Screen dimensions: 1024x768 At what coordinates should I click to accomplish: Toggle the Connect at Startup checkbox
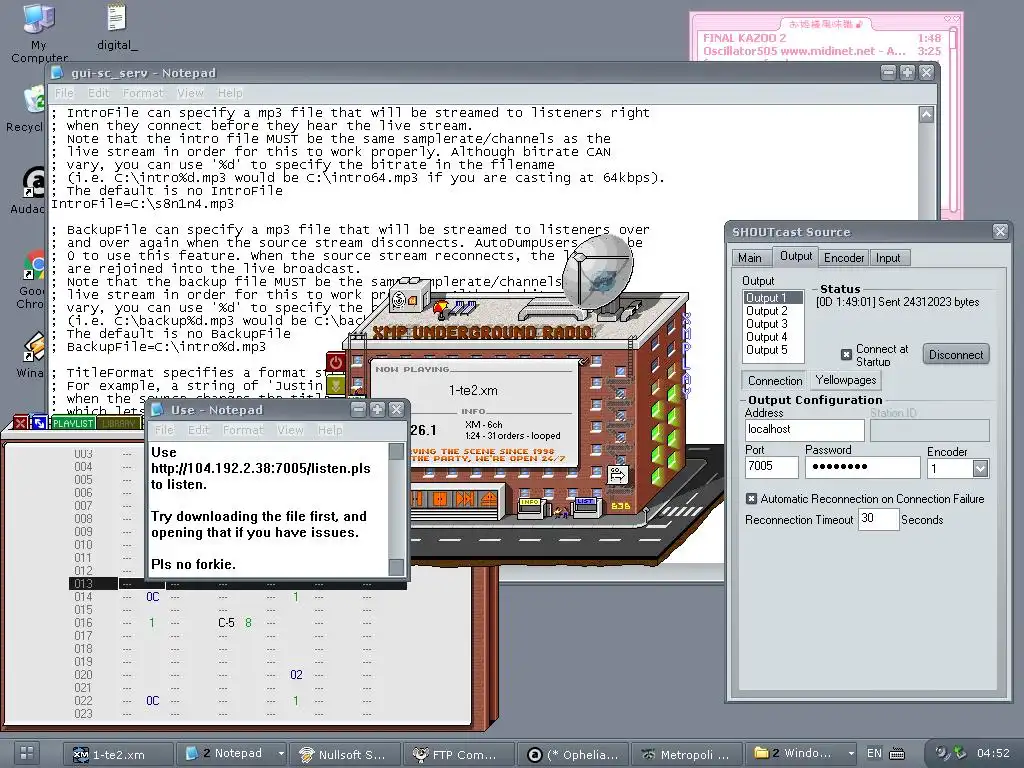pyautogui.click(x=846, y=355)
